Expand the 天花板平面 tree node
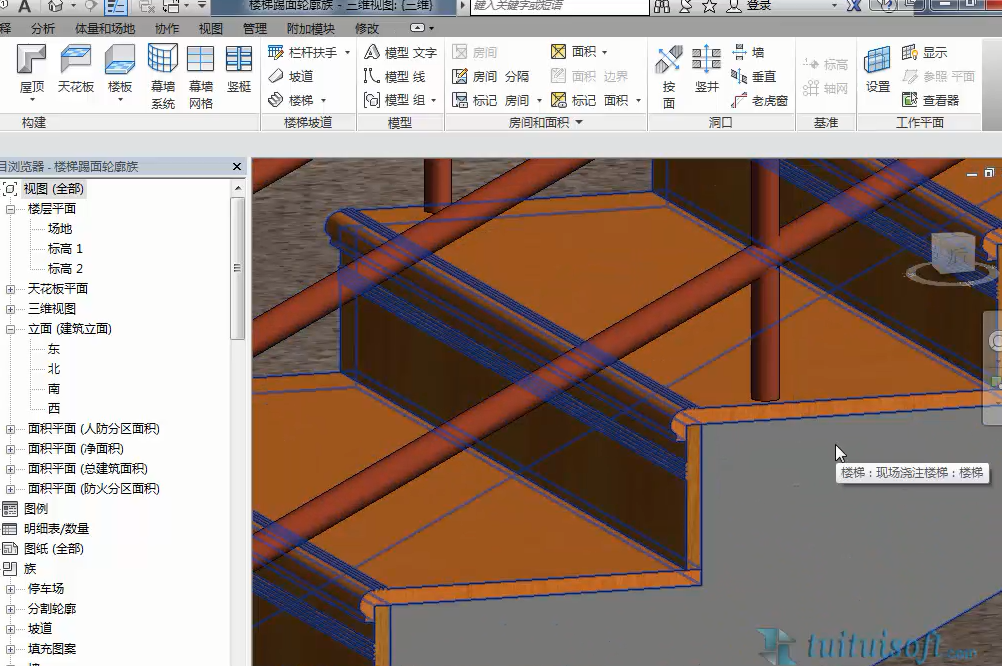Screen dimensions: 1002x666 10,290
